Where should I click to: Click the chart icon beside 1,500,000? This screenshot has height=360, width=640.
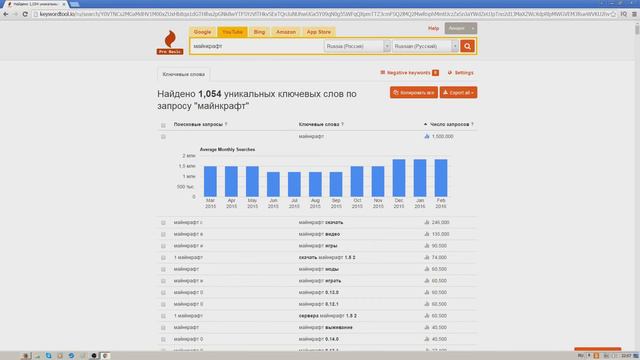click(427, 136)
